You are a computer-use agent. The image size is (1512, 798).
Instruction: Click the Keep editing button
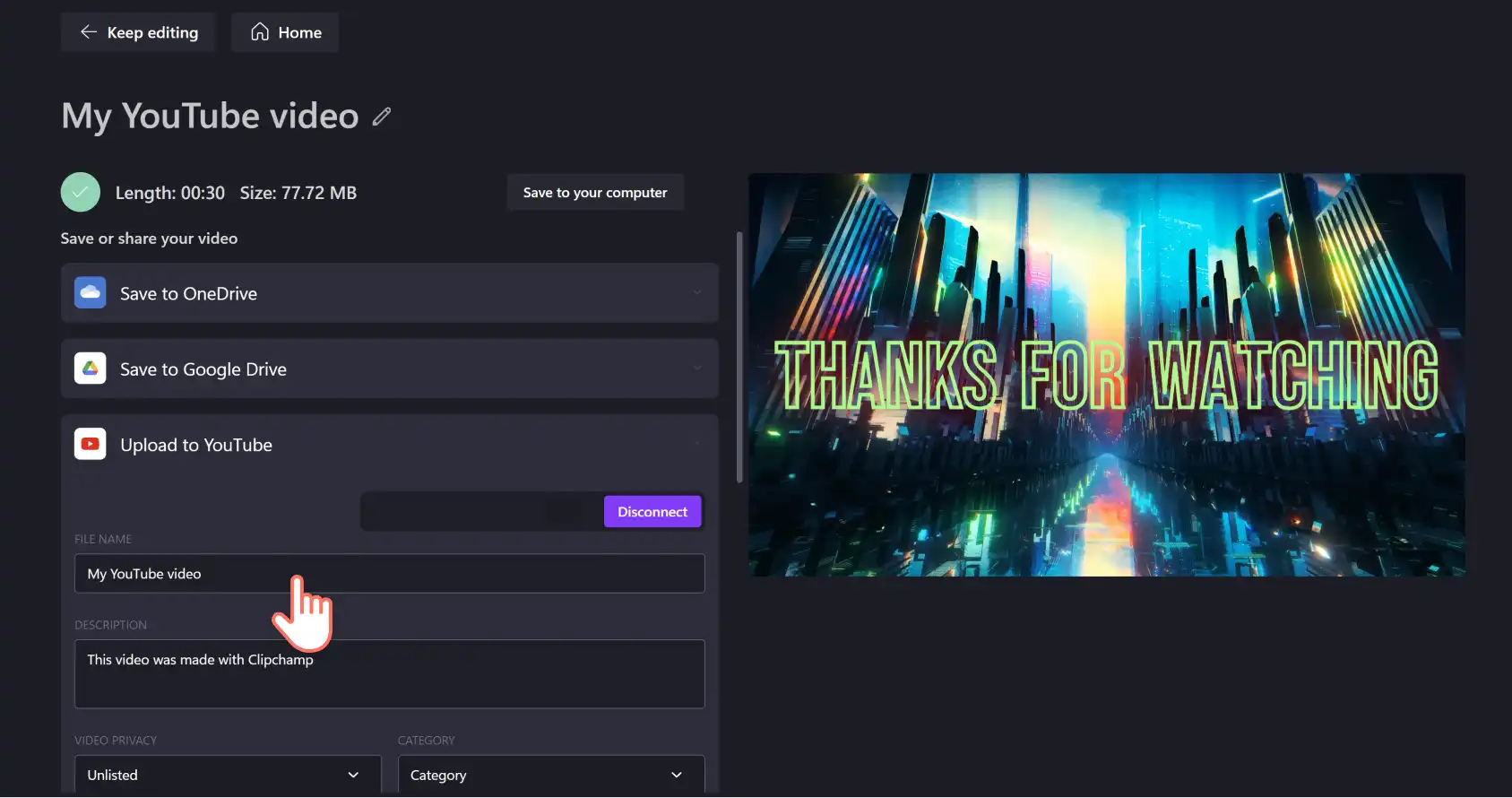tap(138, 32)
